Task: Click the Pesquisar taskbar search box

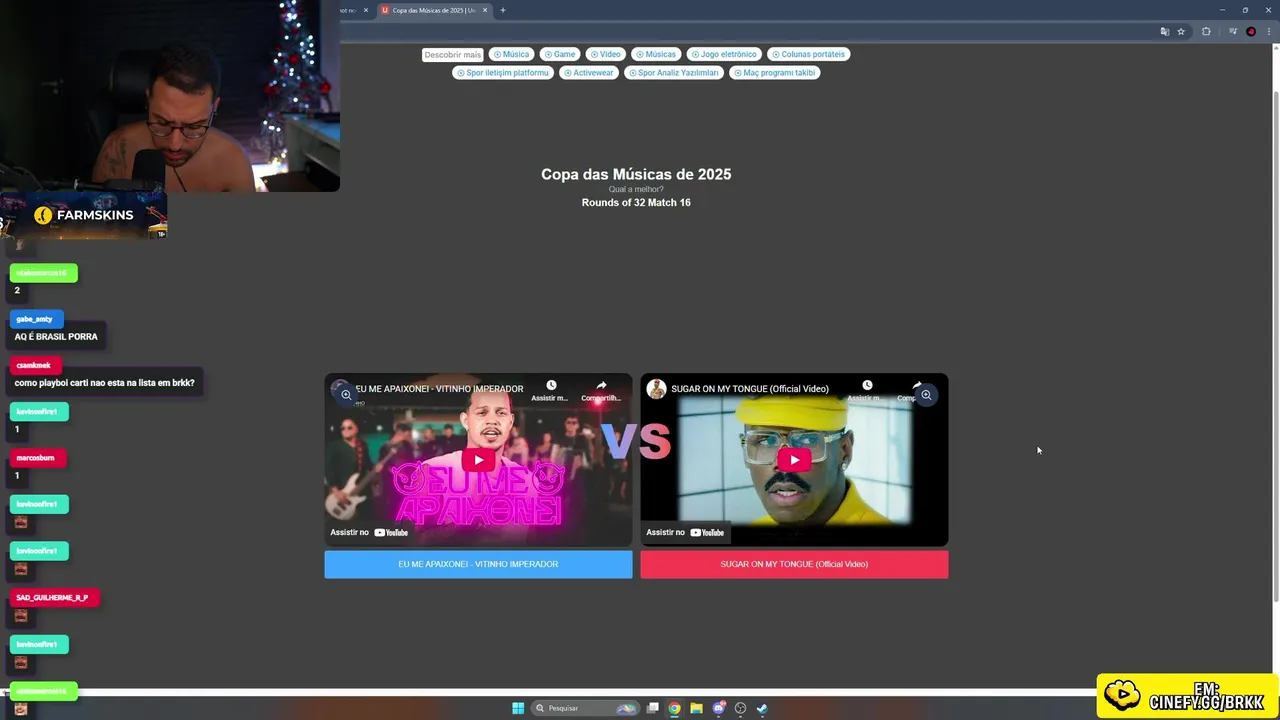Action: point(585,708)
